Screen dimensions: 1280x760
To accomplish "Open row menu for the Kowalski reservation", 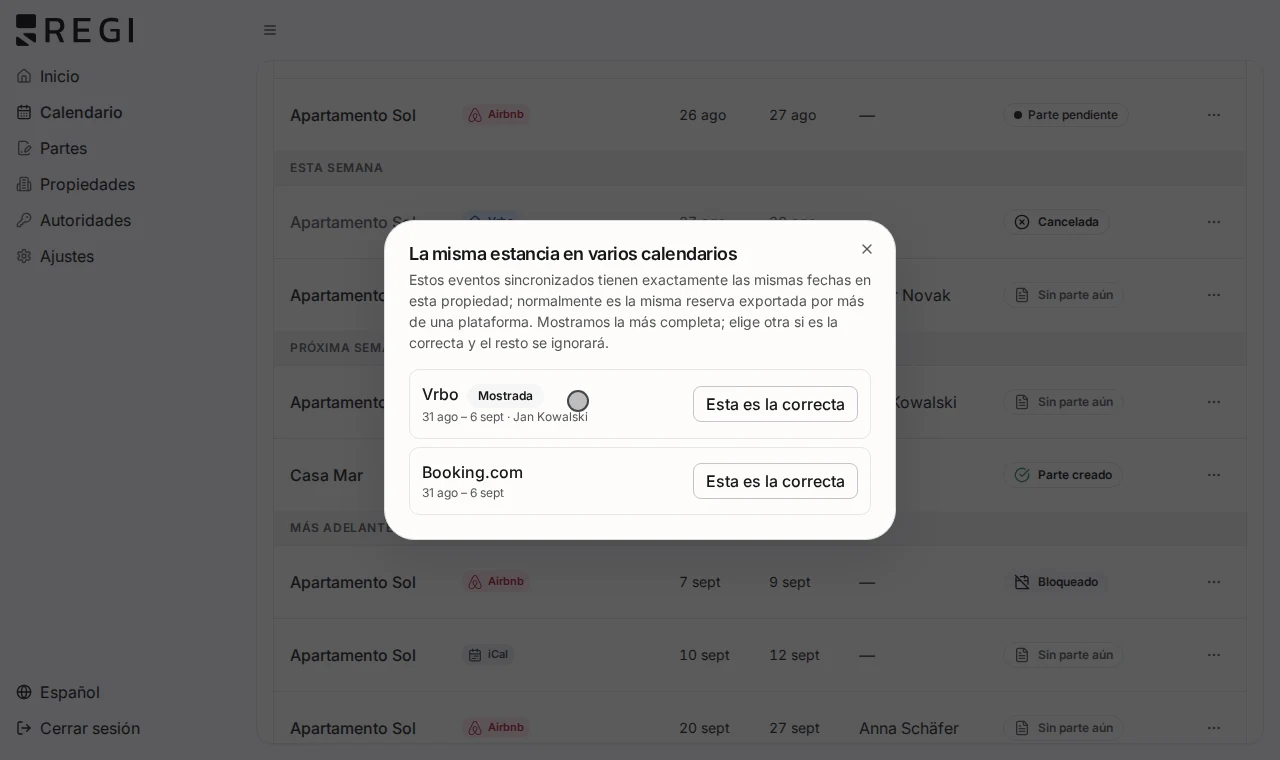I will (1214, 402).
